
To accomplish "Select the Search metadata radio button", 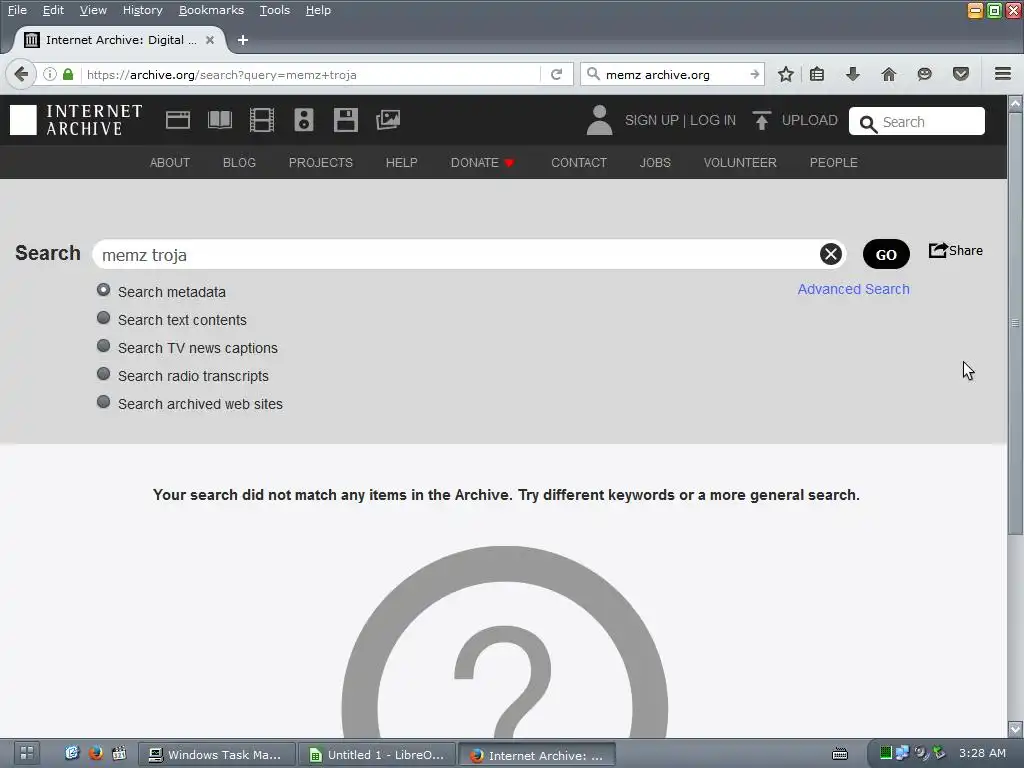I will coord(103,290).
